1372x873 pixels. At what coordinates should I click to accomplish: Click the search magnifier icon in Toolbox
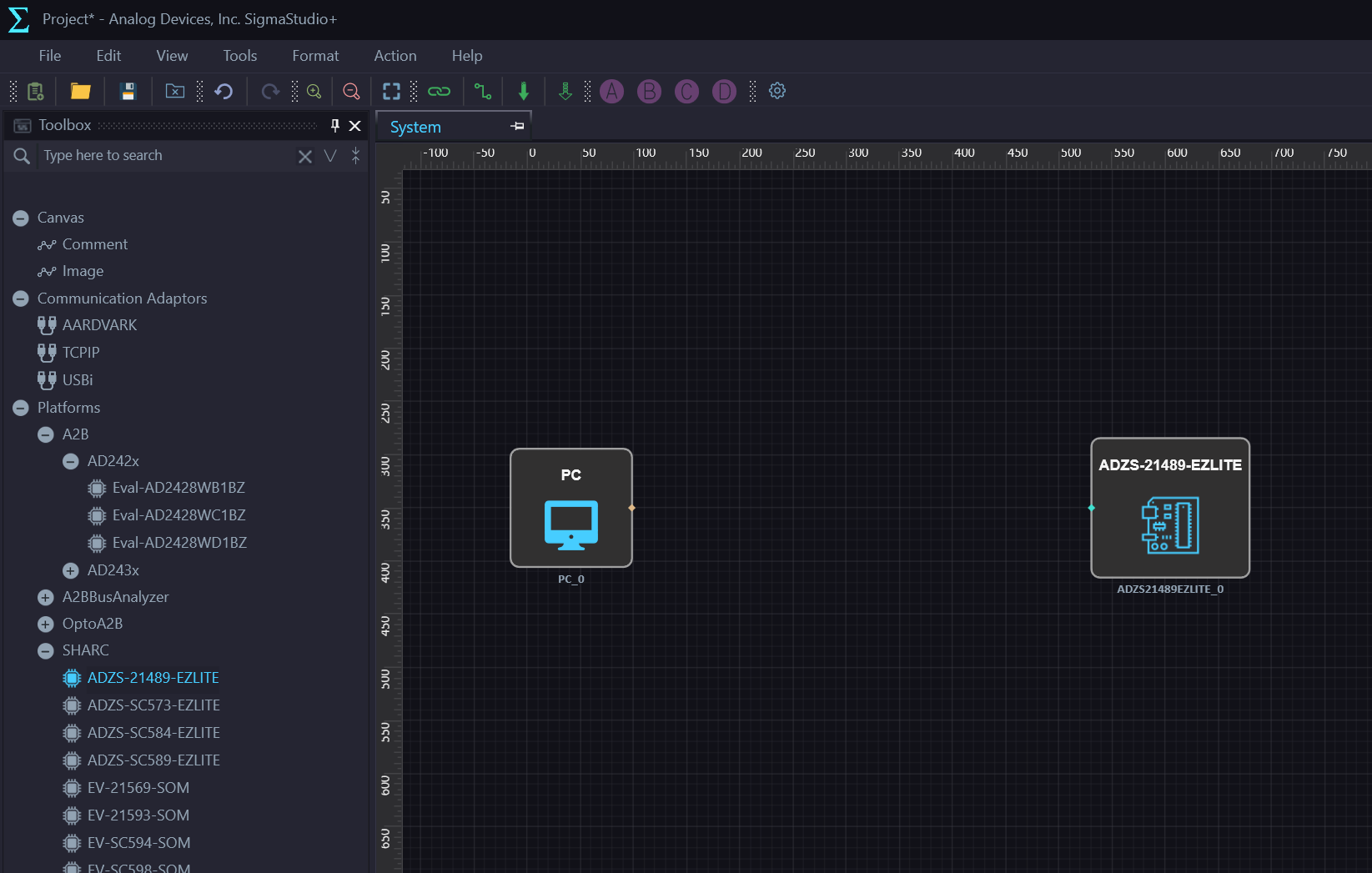pyautogui.click(x=22, y=156)
